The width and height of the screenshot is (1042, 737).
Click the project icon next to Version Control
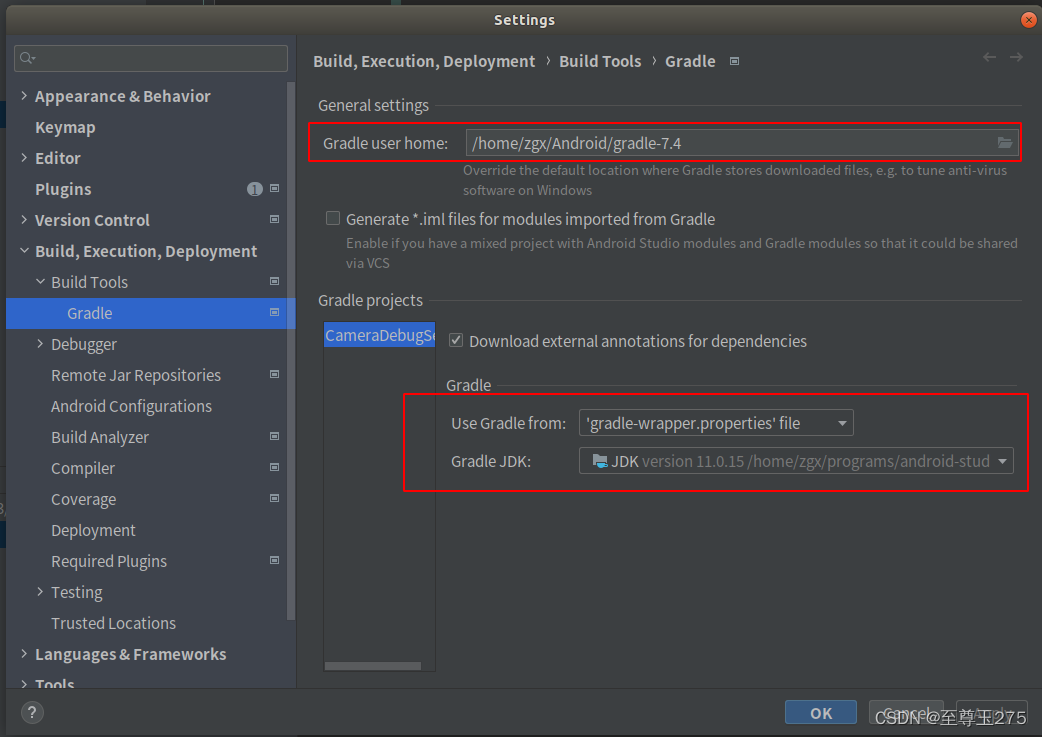[x=274, y=219]
